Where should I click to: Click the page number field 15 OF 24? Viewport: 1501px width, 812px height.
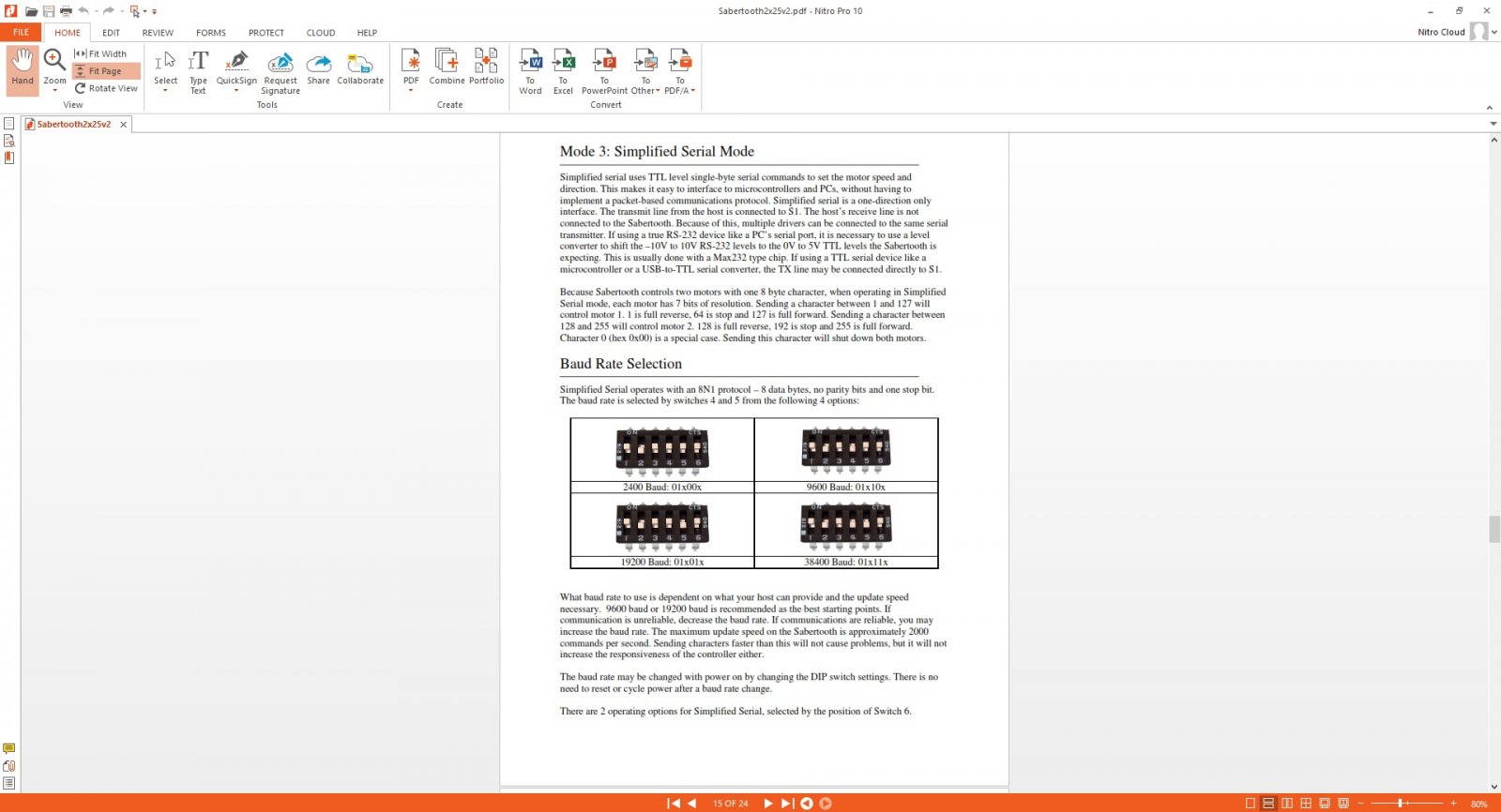point(730,804)
